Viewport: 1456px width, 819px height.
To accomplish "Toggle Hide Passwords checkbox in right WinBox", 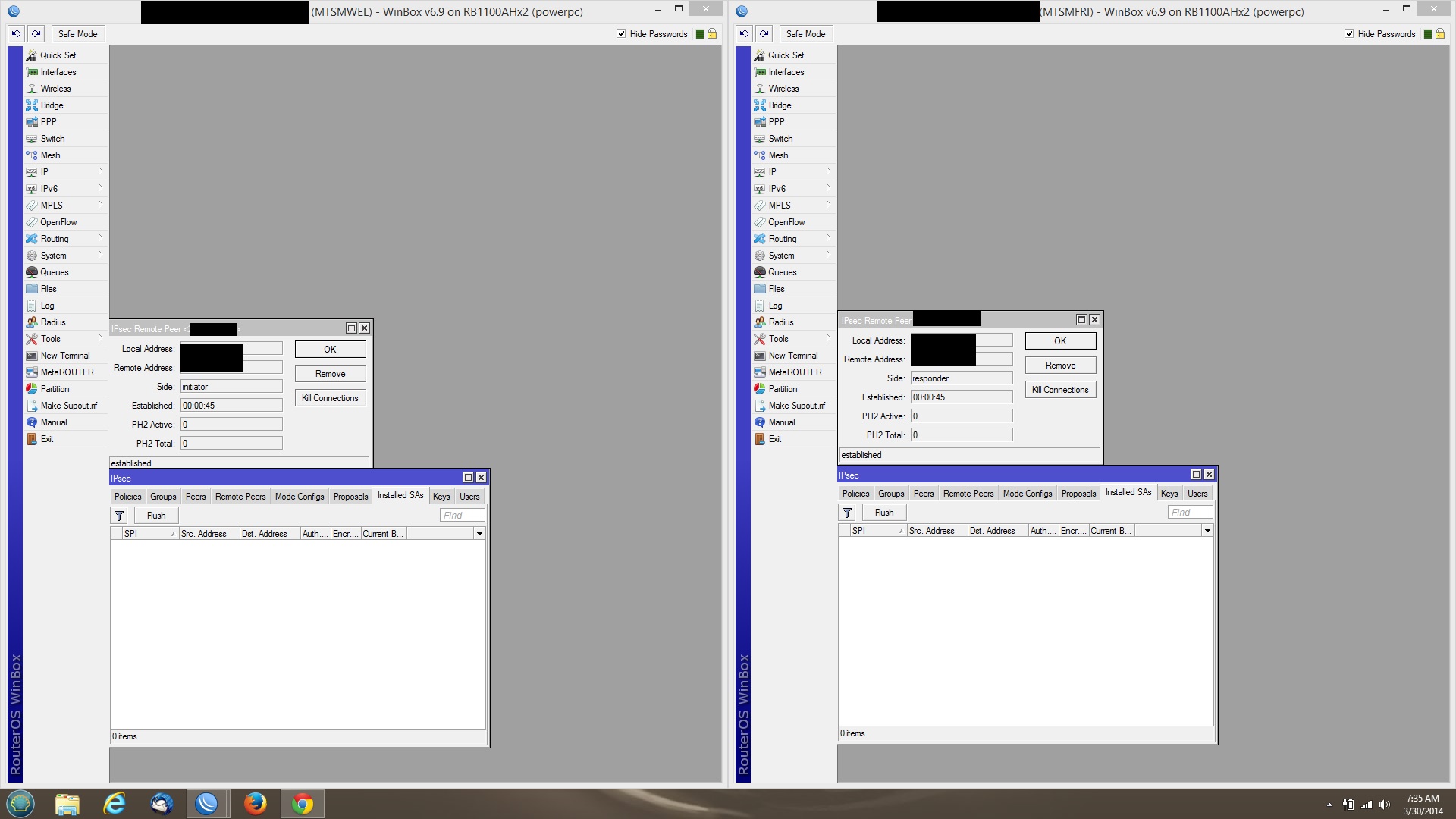I will pyautogui.click(x=1349, y=34).
